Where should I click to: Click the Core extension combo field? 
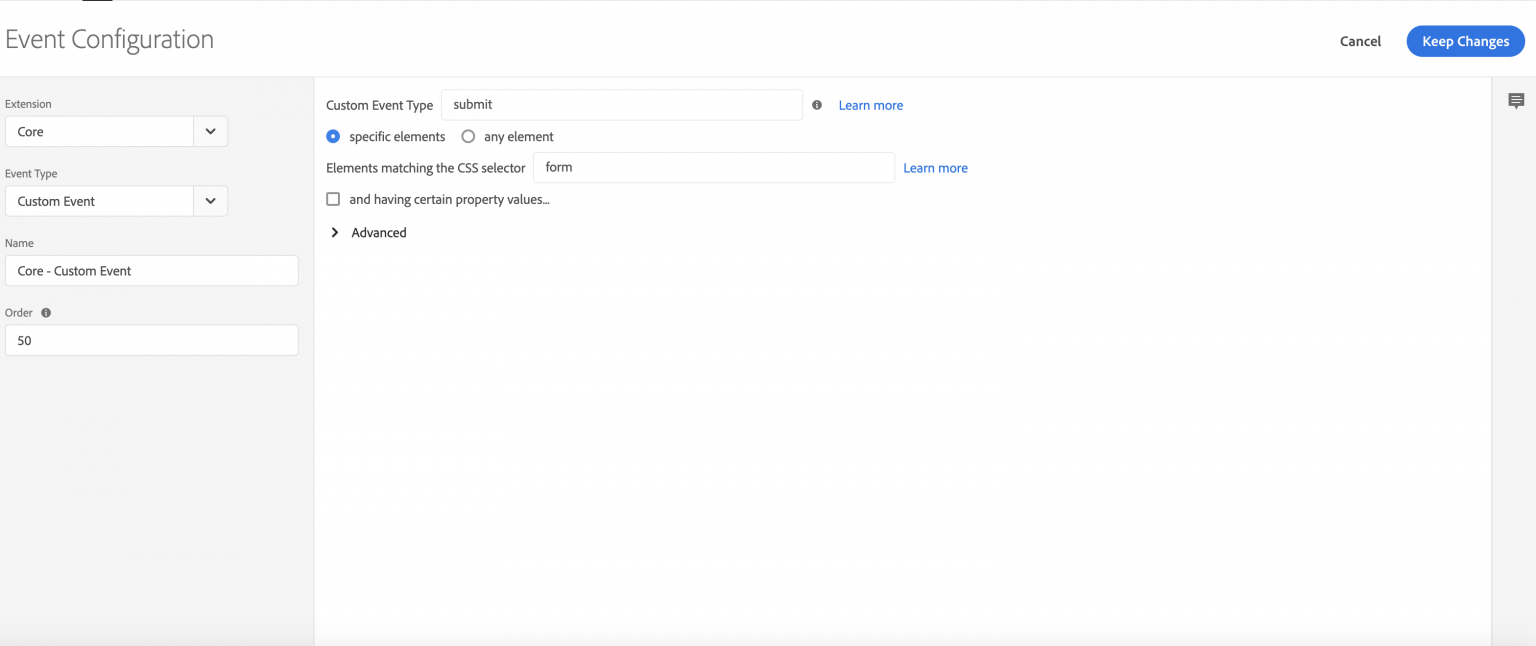(x=99, y=132)
